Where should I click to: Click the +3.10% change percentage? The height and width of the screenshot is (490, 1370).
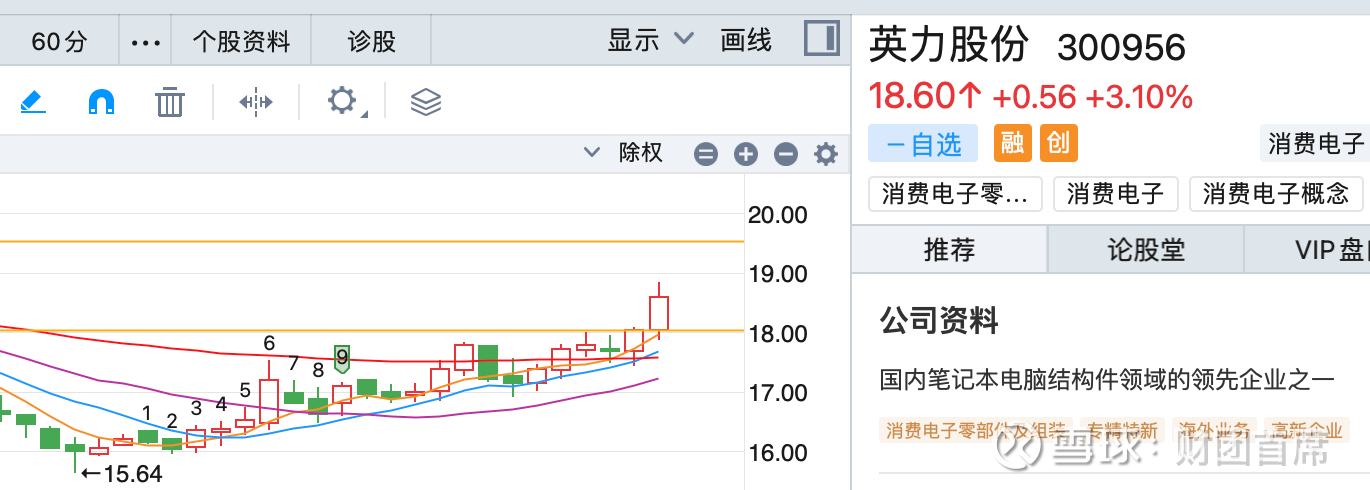(x=1139, y=97)
